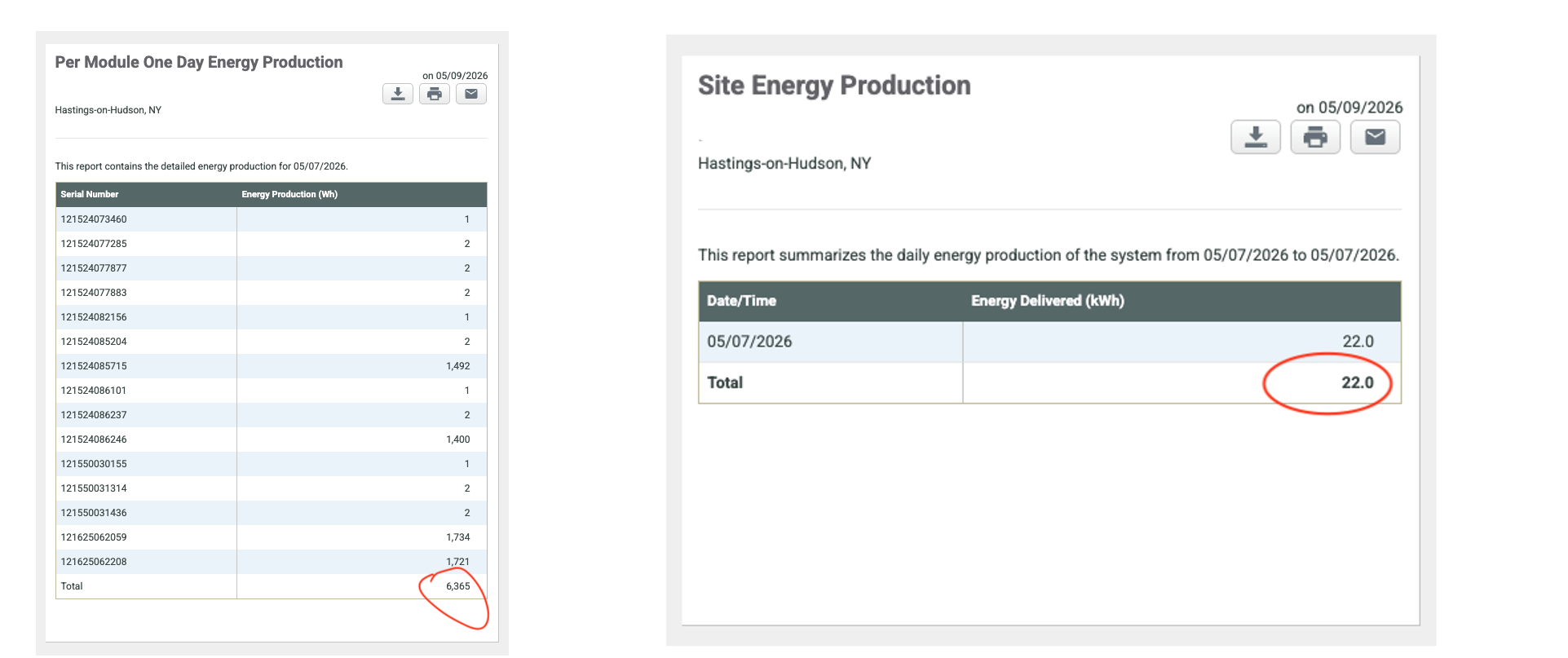Select serial number 121524085204
The width and height of the screenshot is (1568, 658).
click(94, 342)
